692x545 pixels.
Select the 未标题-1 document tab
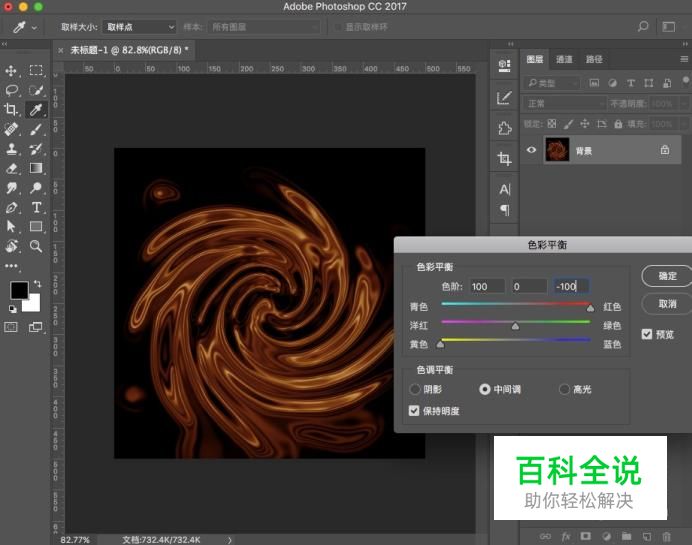(x=129, y=50)
